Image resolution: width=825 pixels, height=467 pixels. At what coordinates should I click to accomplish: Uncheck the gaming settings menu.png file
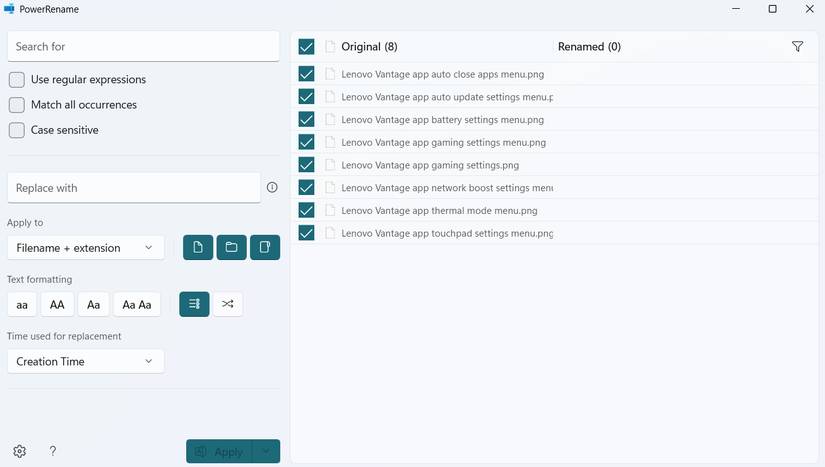306,142
